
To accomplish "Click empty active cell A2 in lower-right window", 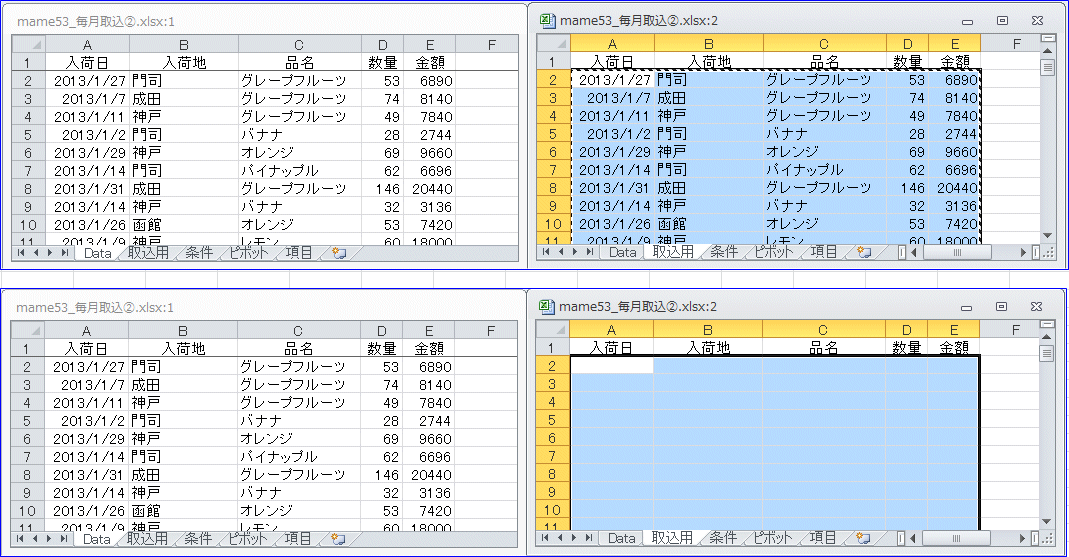I will [x=612, y=366].
